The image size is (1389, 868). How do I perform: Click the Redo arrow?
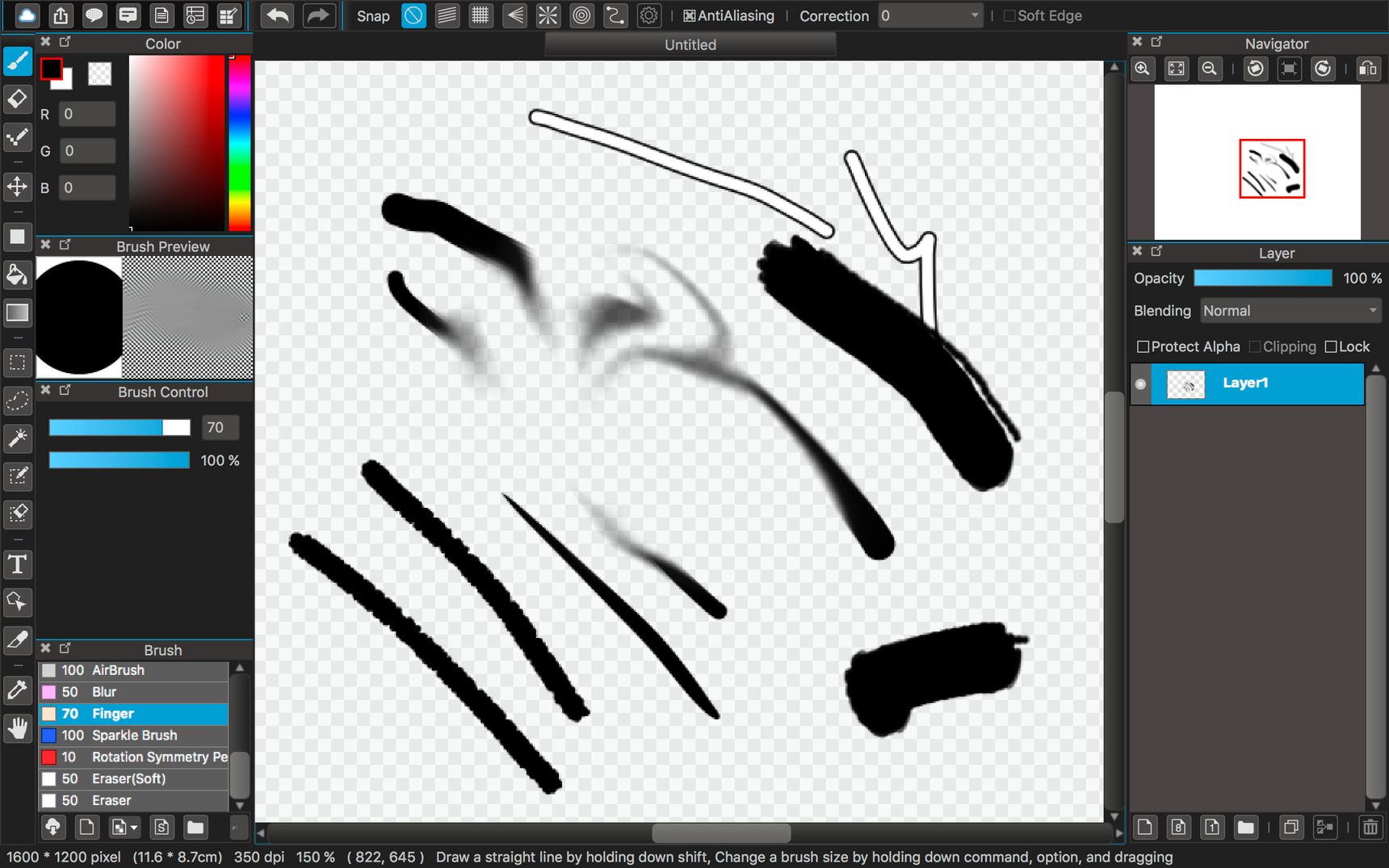coord(319,15)
